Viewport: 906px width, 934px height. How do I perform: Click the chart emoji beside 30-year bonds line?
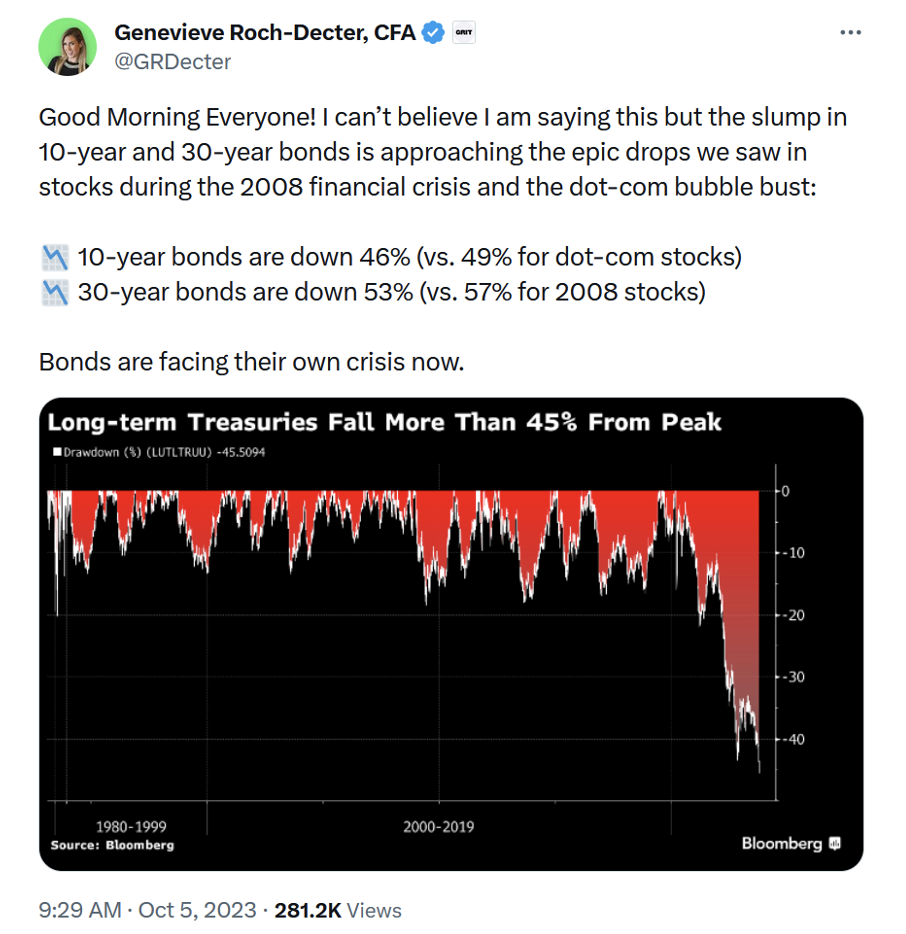point(54,293)
